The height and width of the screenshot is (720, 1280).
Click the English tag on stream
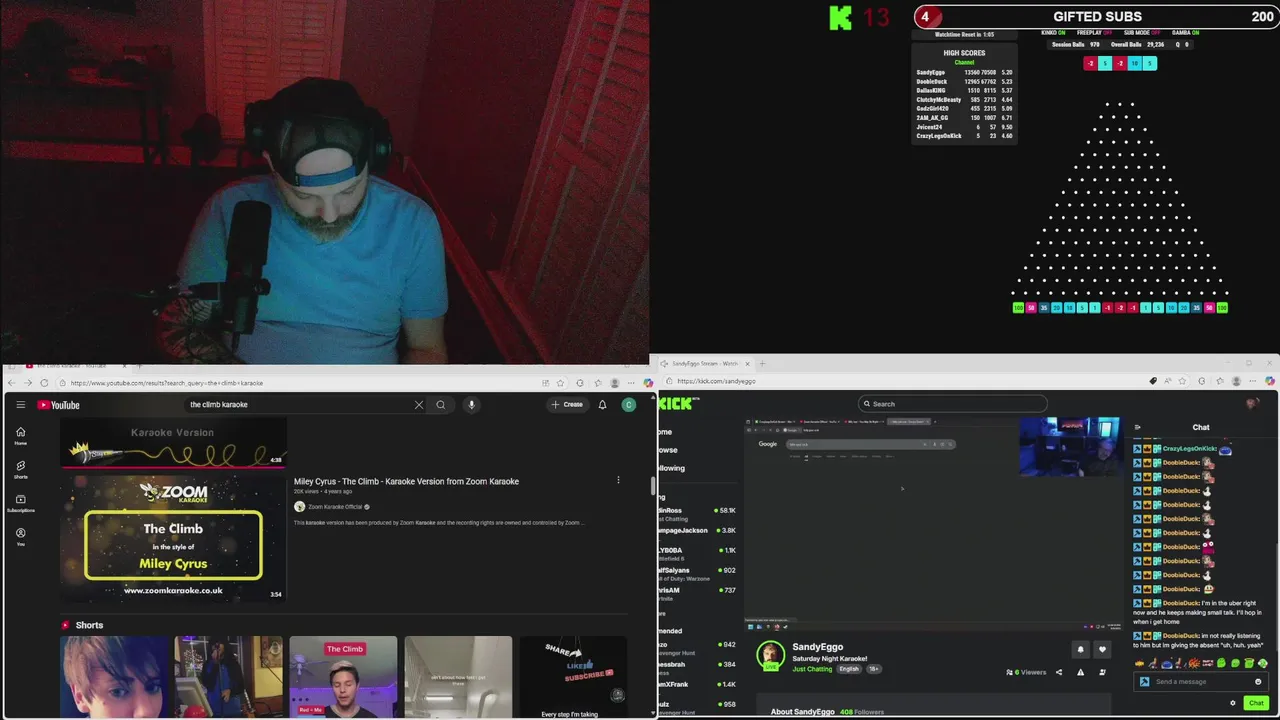coord(849,669)
